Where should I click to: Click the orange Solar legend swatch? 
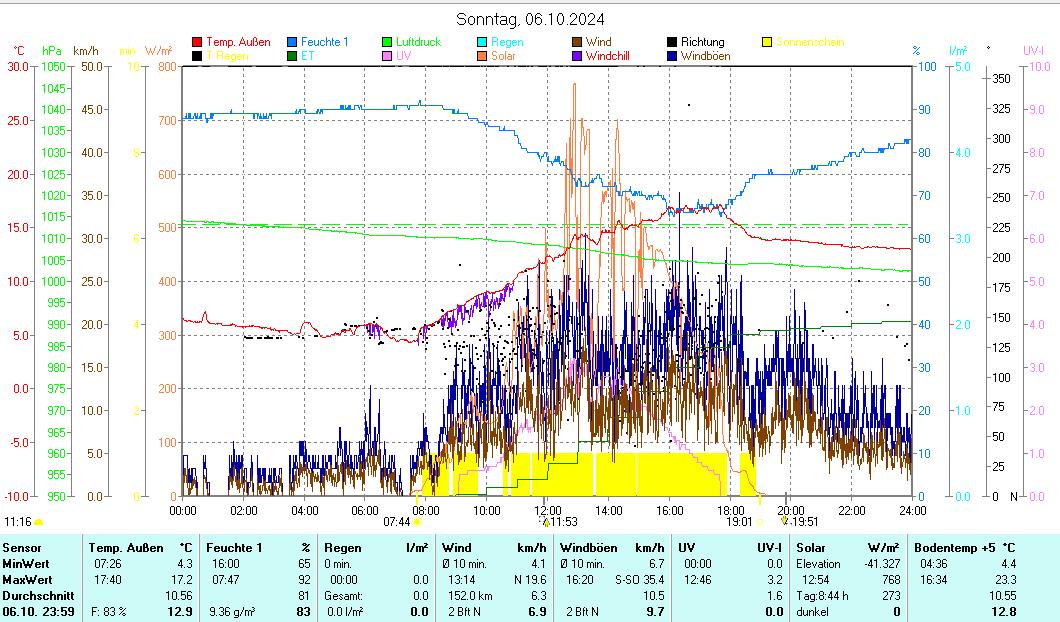click(482, 57)
